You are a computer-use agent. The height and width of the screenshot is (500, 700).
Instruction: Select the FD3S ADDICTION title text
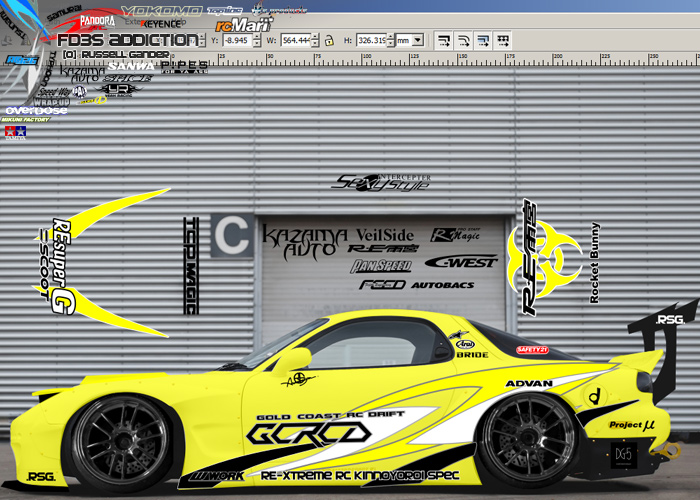(128, 40)
